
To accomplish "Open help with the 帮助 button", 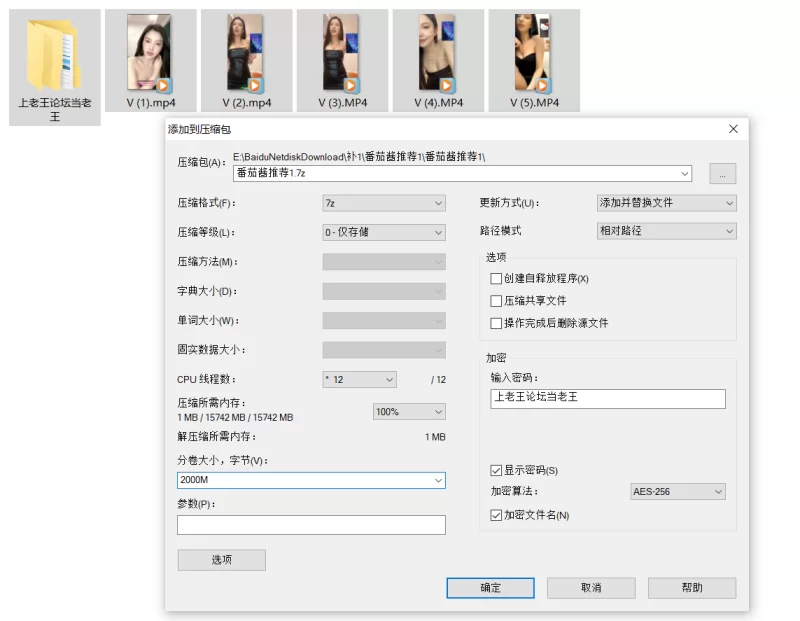I will pos(692,588).
